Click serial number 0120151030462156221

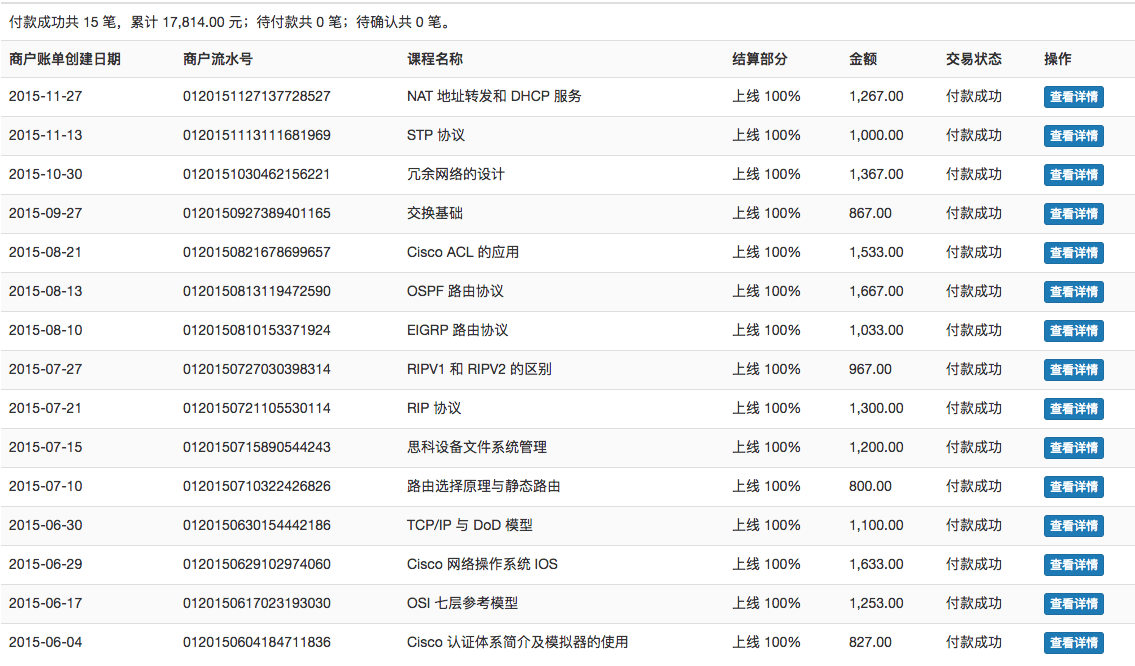257,174
